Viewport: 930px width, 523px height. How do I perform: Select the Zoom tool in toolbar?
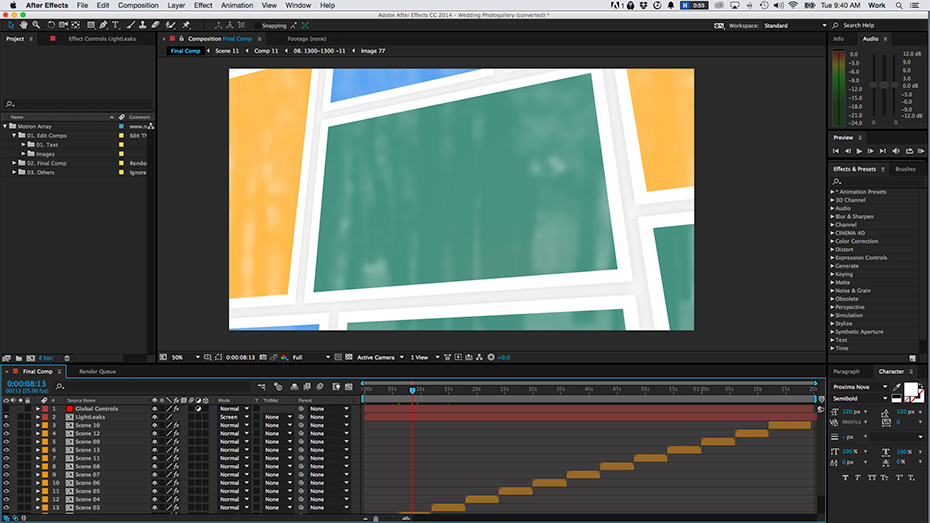(36, 25)
